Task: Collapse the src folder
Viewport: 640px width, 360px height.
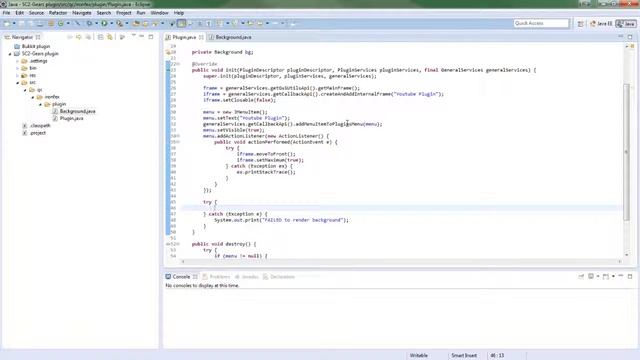Action: [x=18, y=83]
